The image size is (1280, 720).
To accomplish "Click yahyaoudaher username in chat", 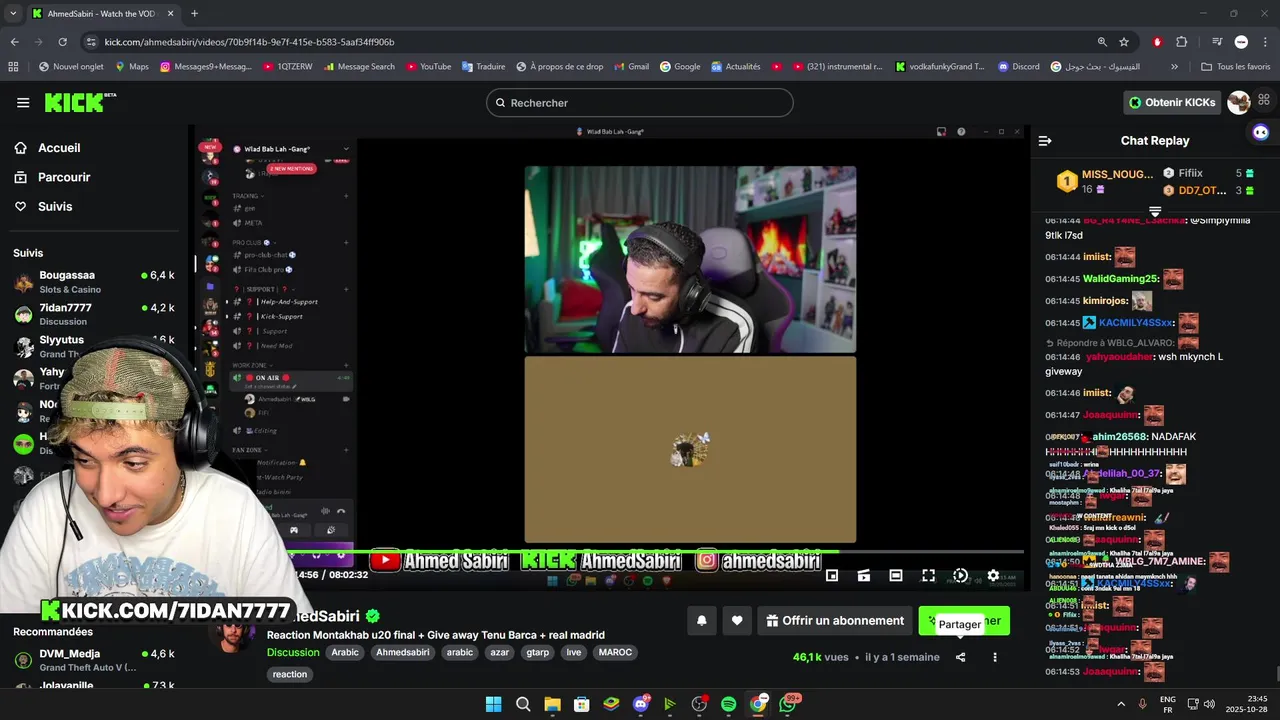I will pos(1118,357).
